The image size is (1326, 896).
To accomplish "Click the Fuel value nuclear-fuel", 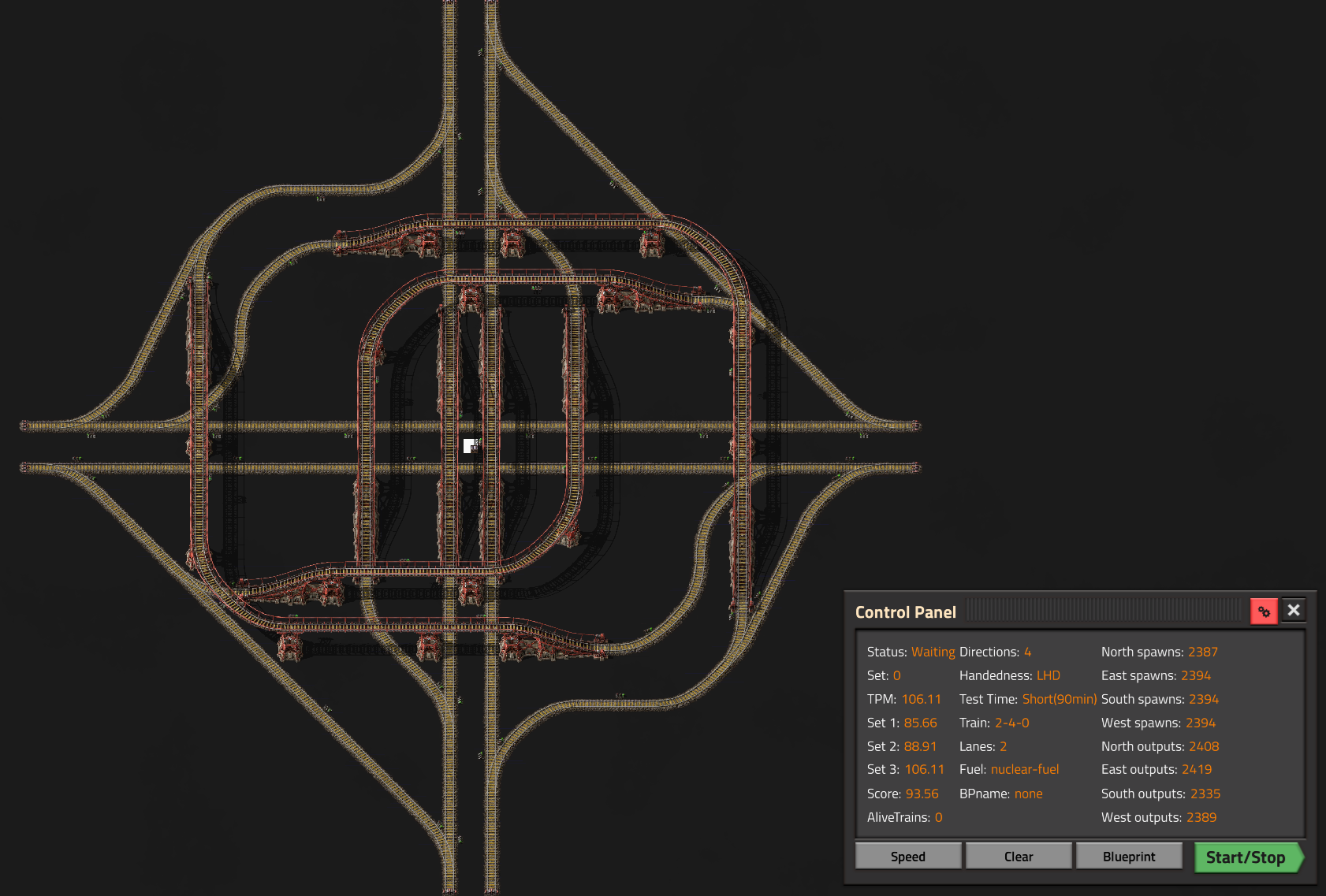I will (x=1024, y=770).
